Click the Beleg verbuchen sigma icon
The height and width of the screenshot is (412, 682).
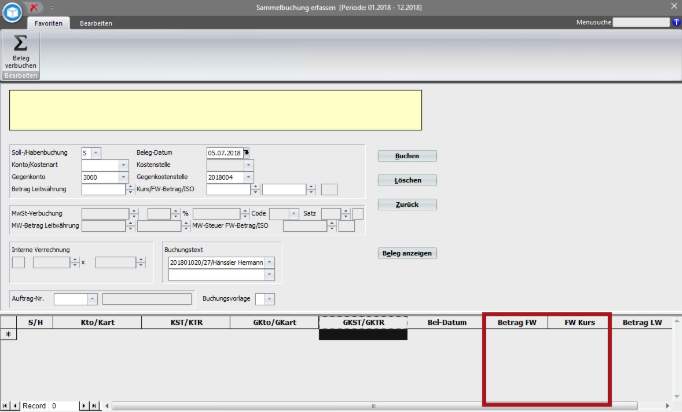[x=20, y=48]
